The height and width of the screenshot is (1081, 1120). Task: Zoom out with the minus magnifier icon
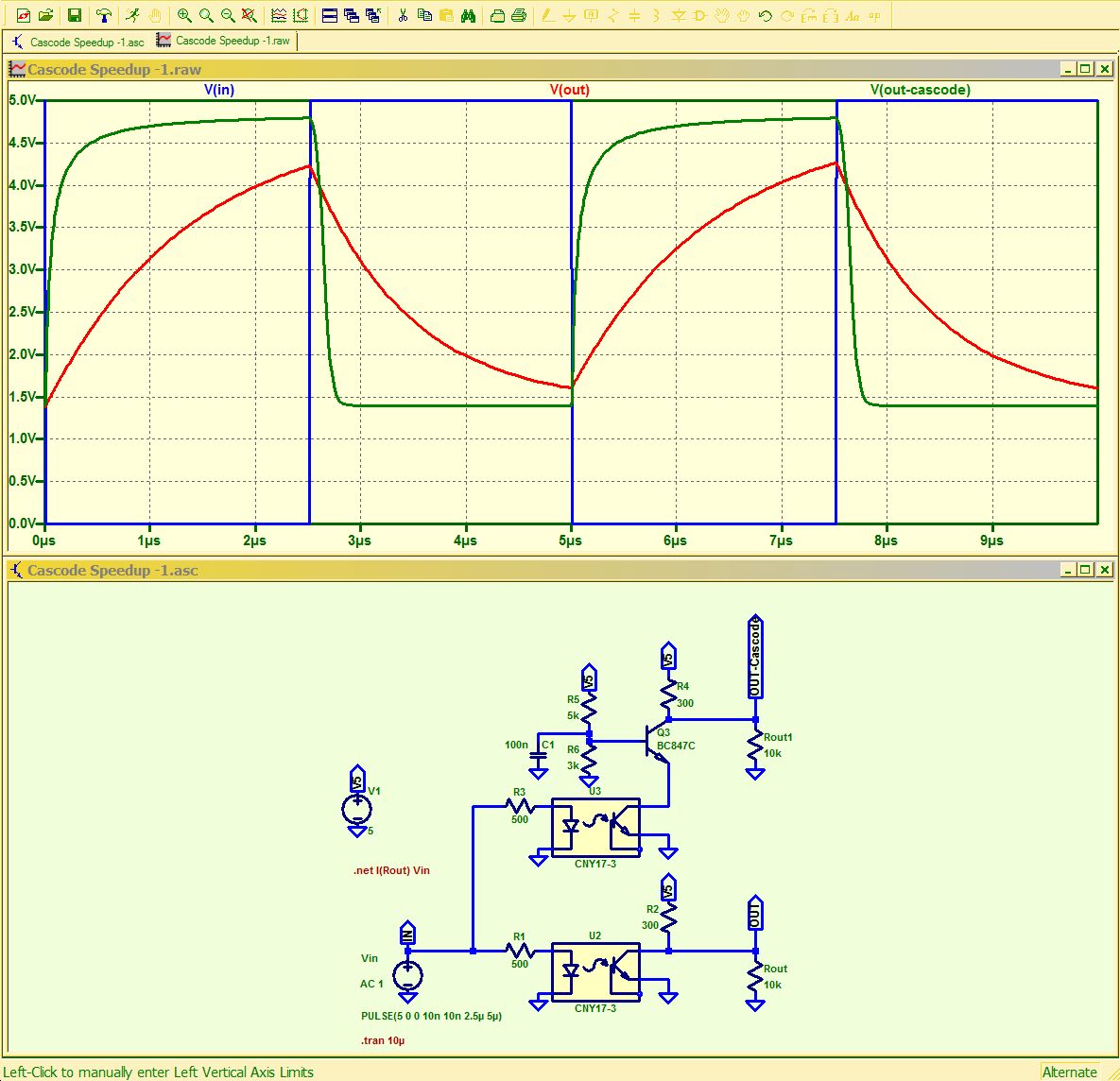tap(227, 15)
